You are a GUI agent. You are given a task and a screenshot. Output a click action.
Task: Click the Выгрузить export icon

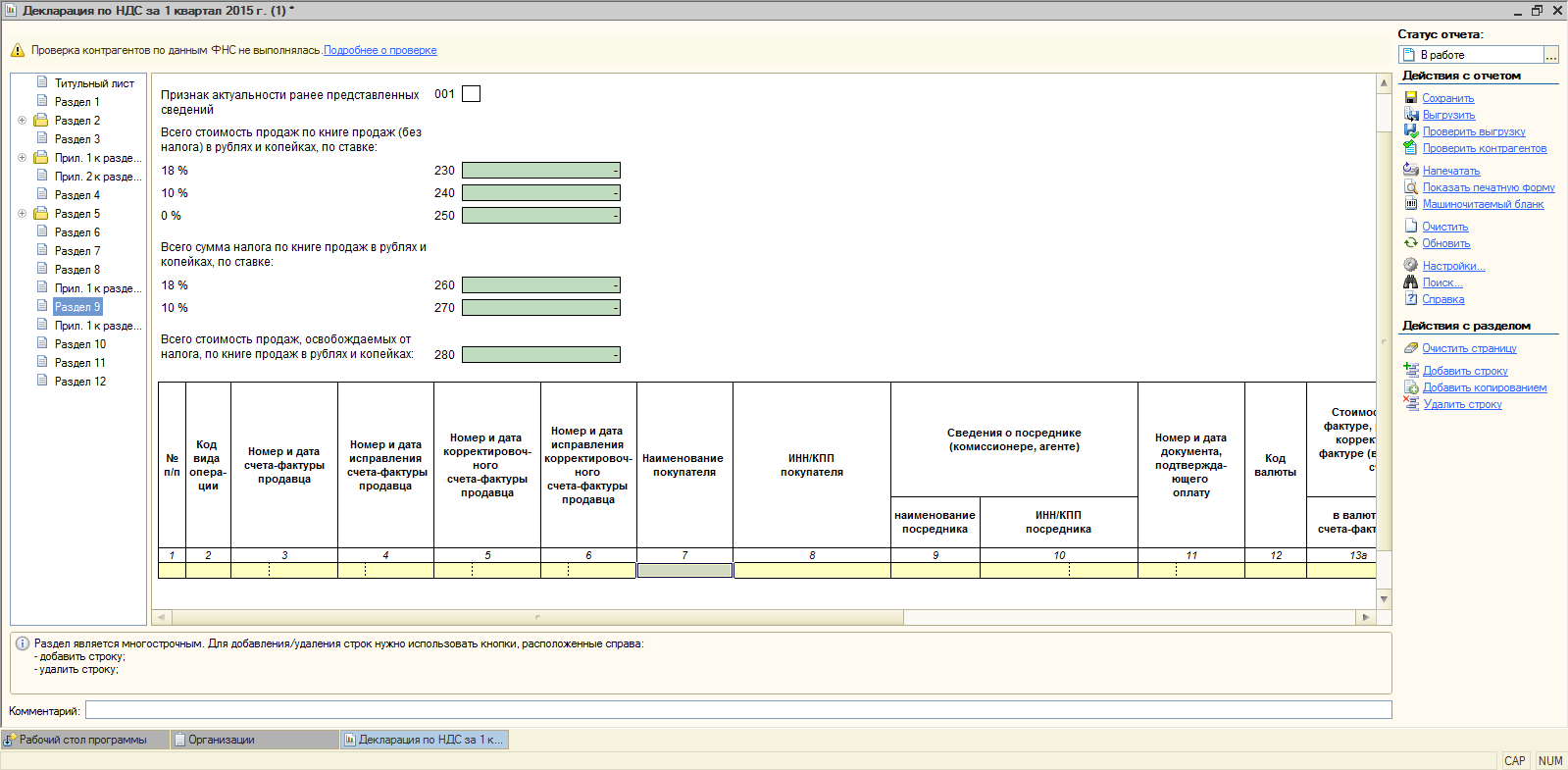(x=1410, y=115)
